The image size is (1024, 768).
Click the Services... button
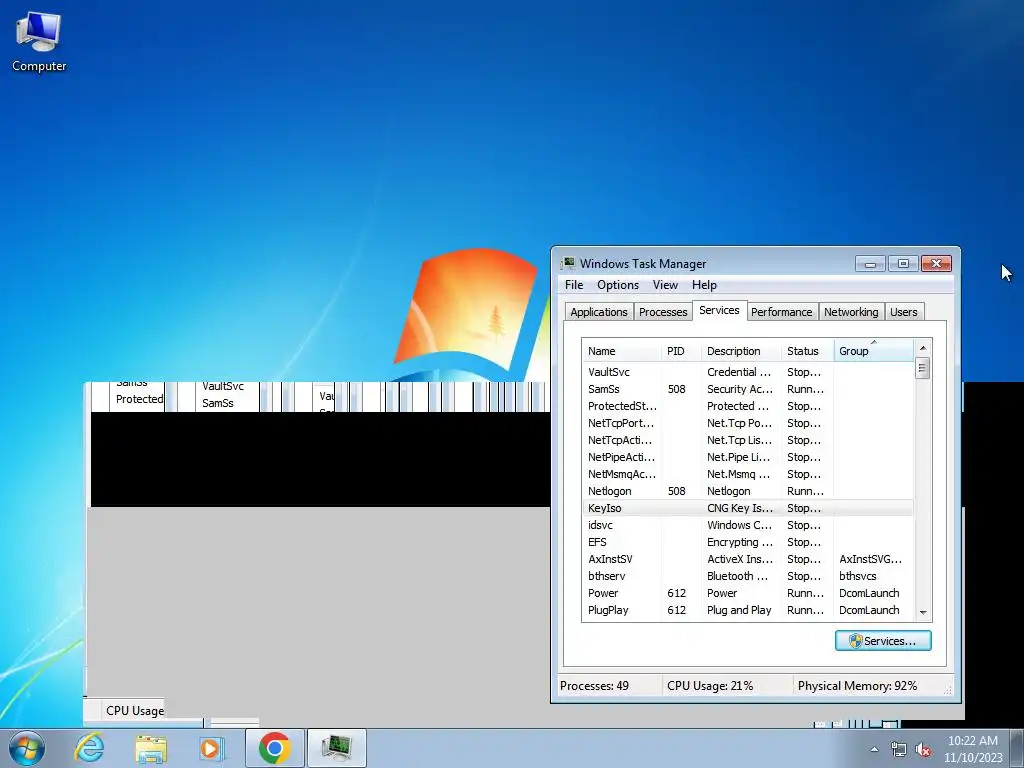tap(883, 641)
